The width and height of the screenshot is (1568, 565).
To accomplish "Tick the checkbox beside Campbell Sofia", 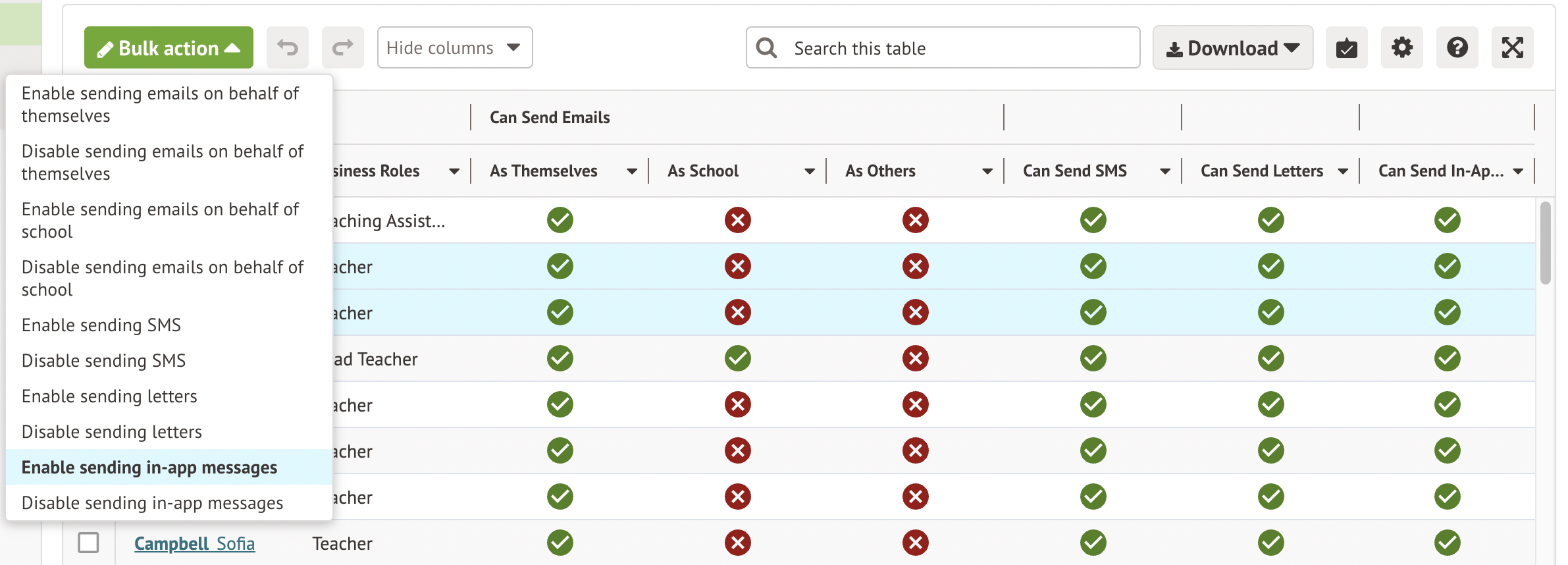I will pos(88,543).
